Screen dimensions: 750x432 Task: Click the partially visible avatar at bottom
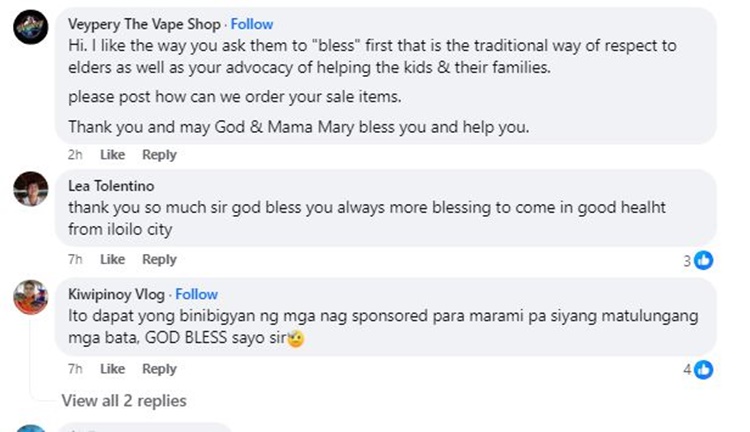[31, 428]
